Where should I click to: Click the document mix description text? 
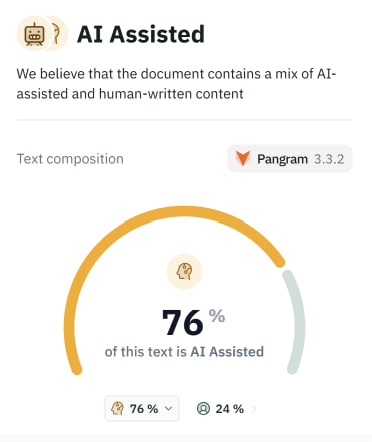pyautogui.click(x=176, y=84)
